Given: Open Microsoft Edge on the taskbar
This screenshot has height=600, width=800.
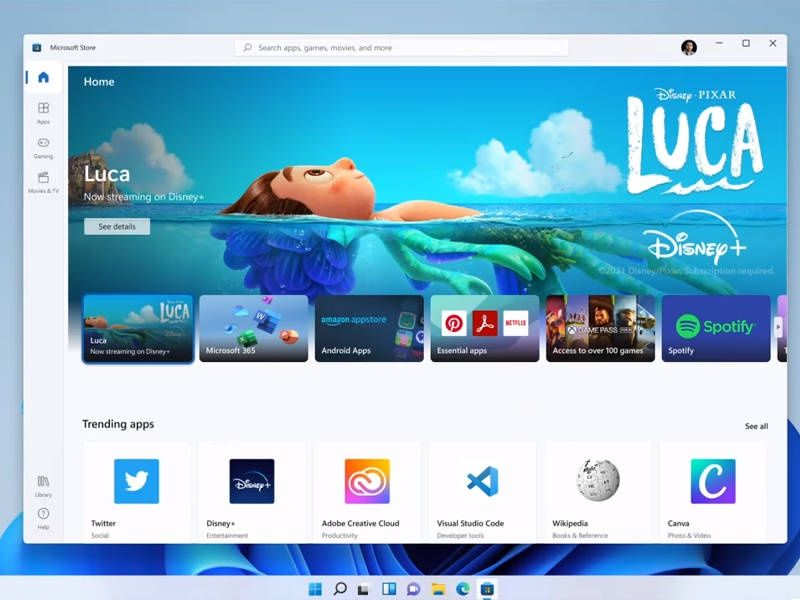Looking at the screenshot, I should 463,589.
